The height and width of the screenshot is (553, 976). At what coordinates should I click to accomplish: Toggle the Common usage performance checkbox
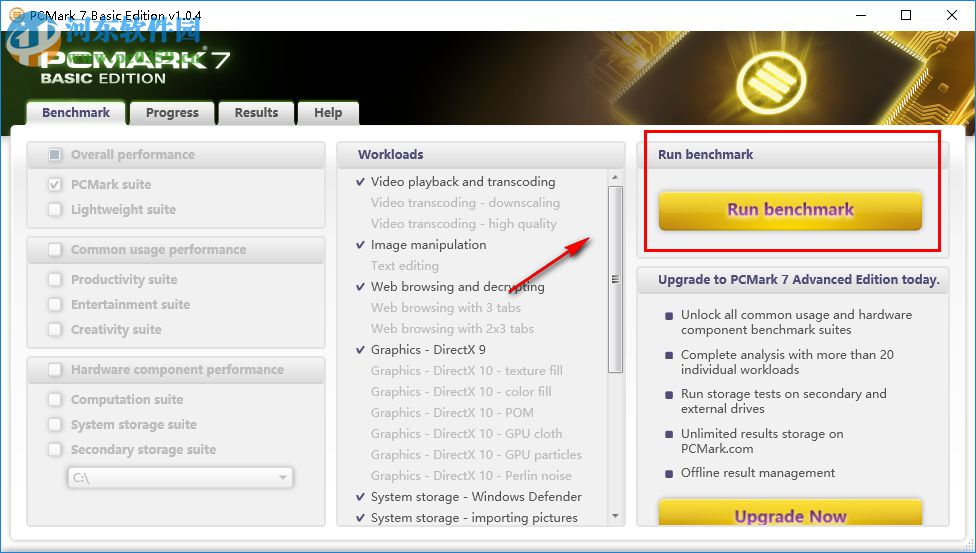coord(55,250)
